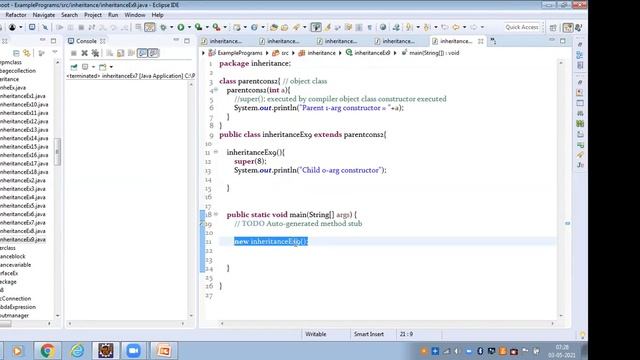
Task: Open Google Chrome from the taskbar
Action: pyautogui.click(x=47, y=351)
